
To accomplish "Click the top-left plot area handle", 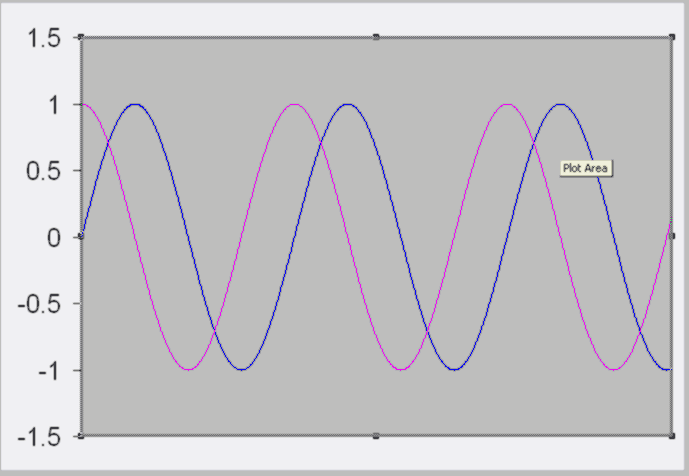I will pos(81,37).
